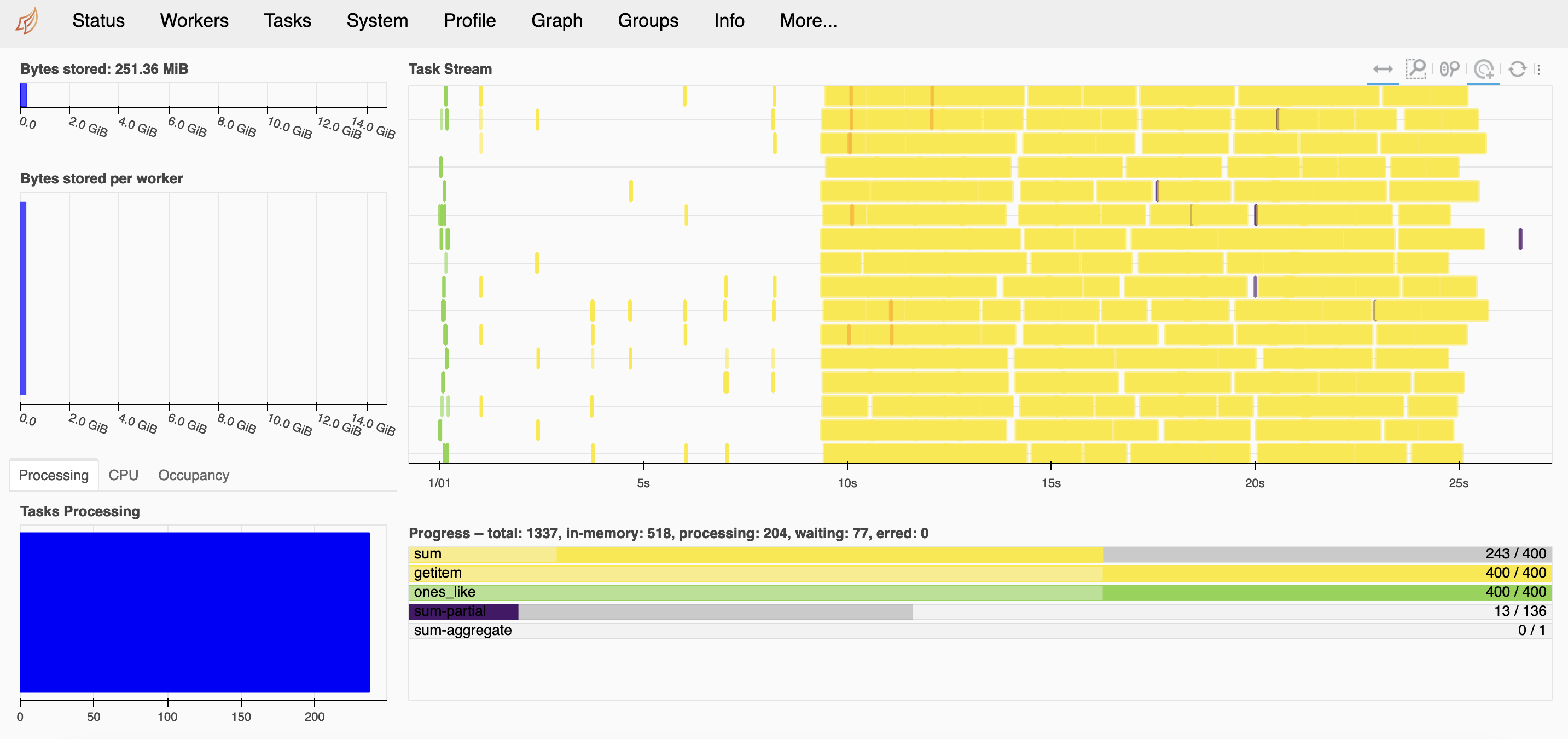Switch to the CPU tab

click(123, 475)
